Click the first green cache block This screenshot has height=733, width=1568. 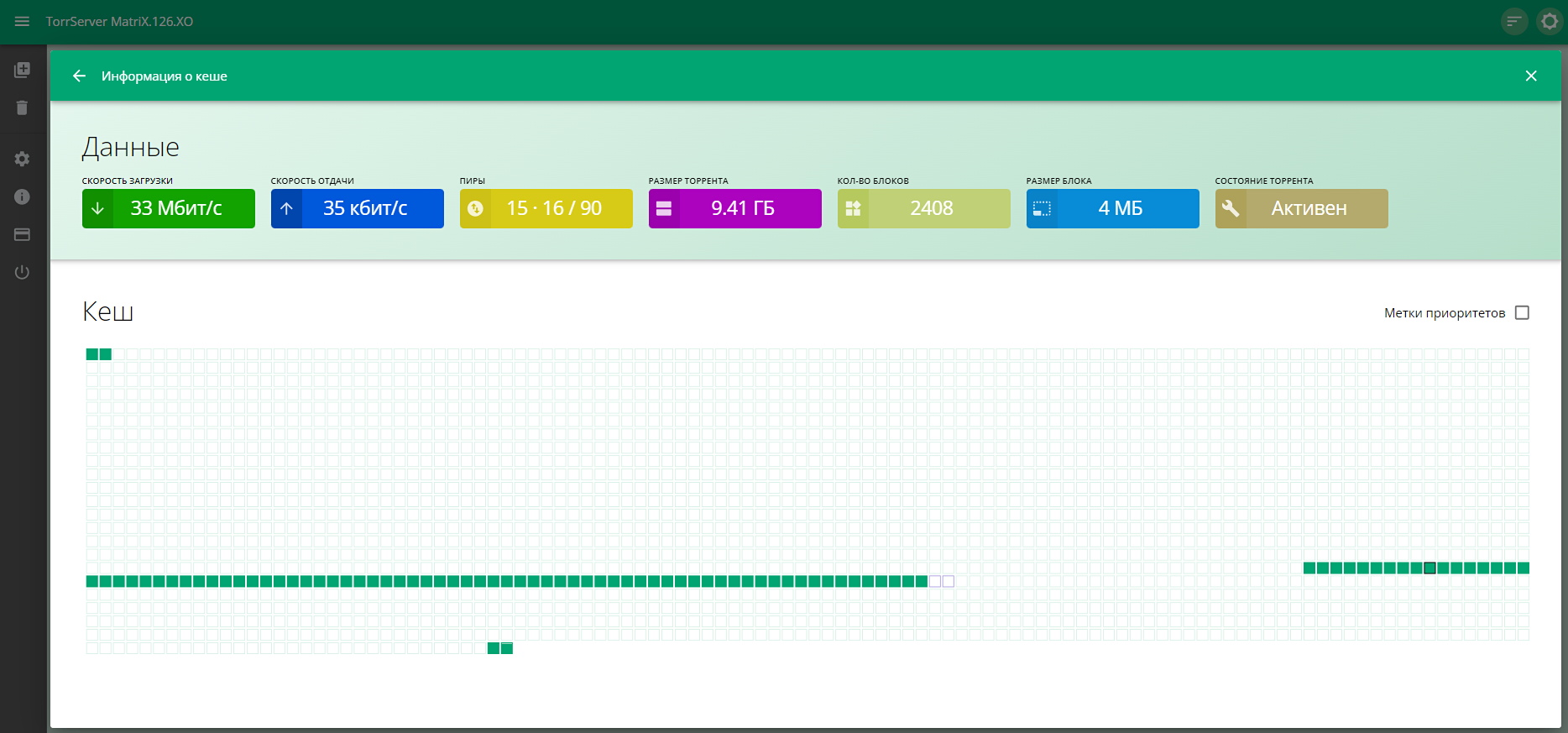click(x=92, y=354)
